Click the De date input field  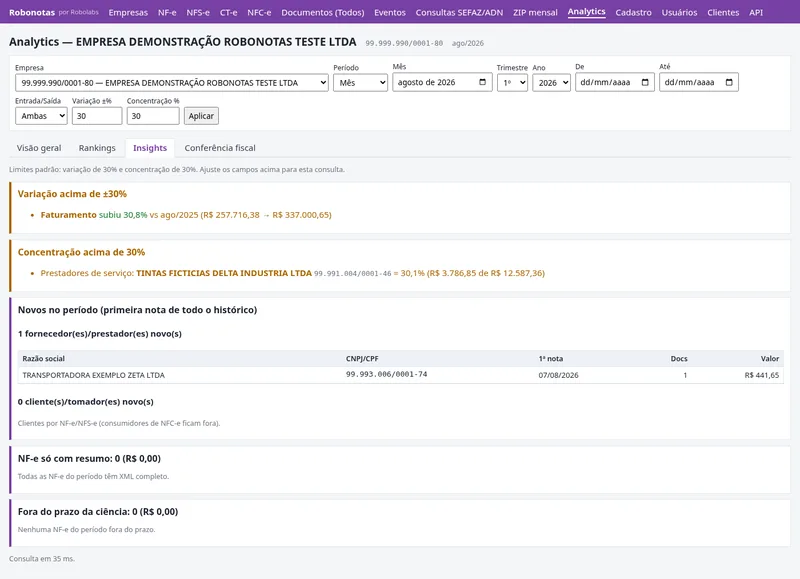615,82
